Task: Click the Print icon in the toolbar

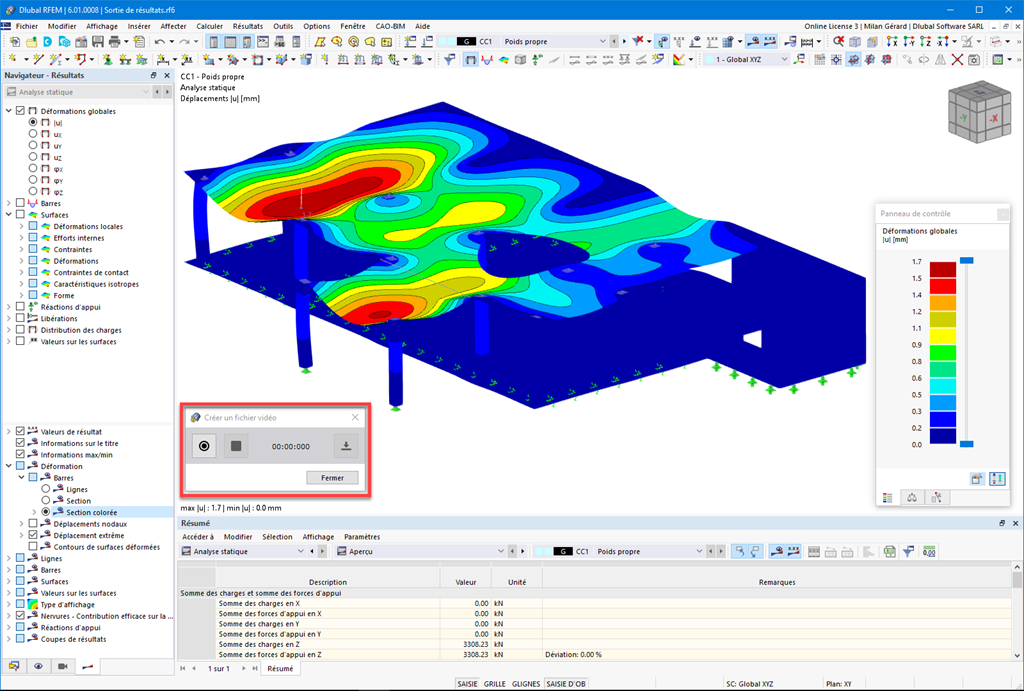Action: [114, 42]
